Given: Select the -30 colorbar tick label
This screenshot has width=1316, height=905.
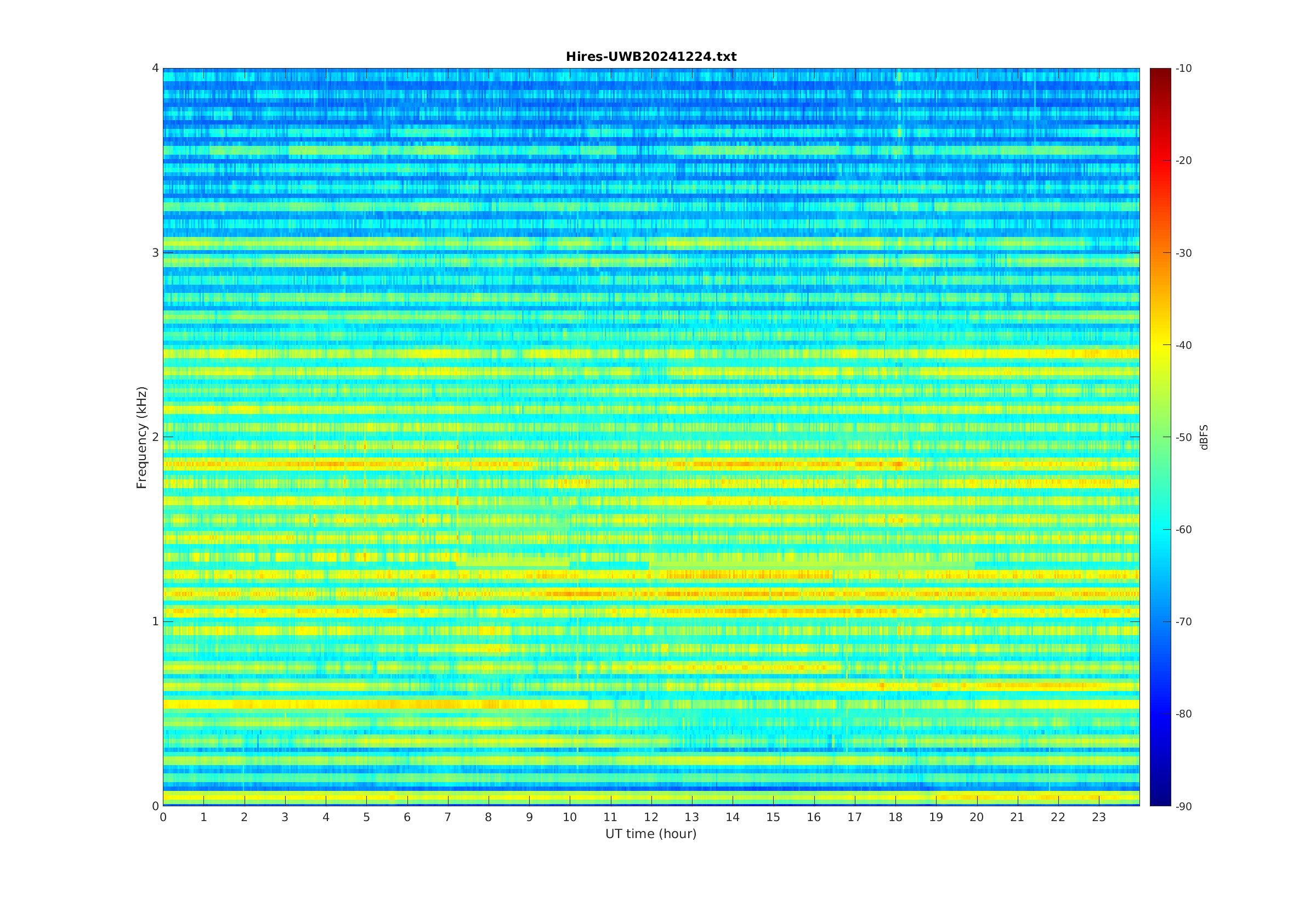Looking at the screenshot, I should [x=1183, y=253].
